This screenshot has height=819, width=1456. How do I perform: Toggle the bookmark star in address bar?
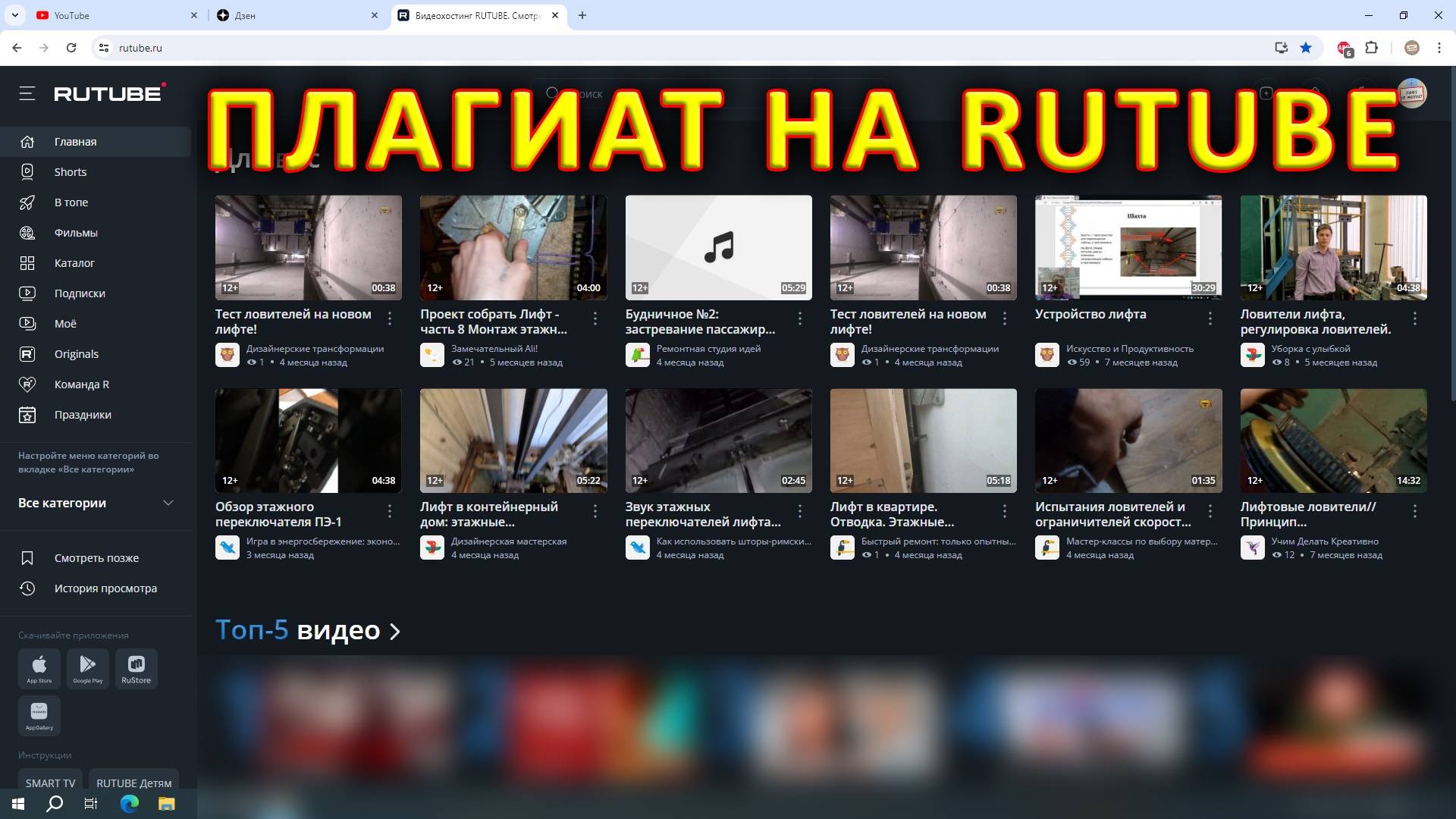coord(1306,48)
